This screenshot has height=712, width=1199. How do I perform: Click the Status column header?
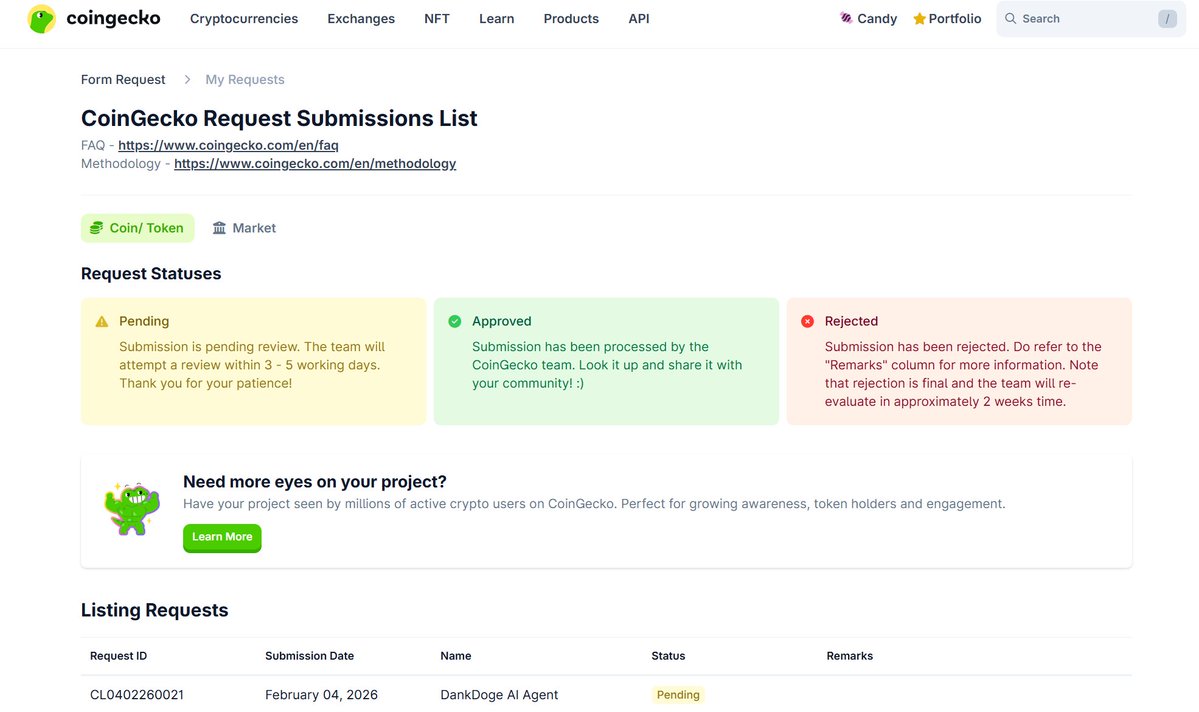(x=668, y=656)
